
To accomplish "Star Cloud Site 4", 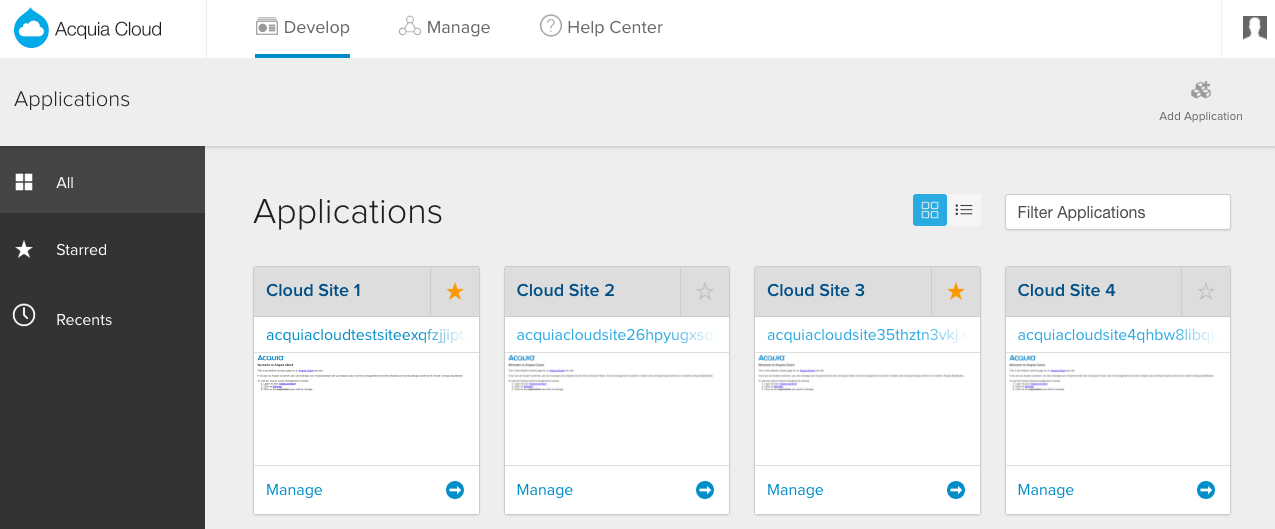I will click(1206, 291).
